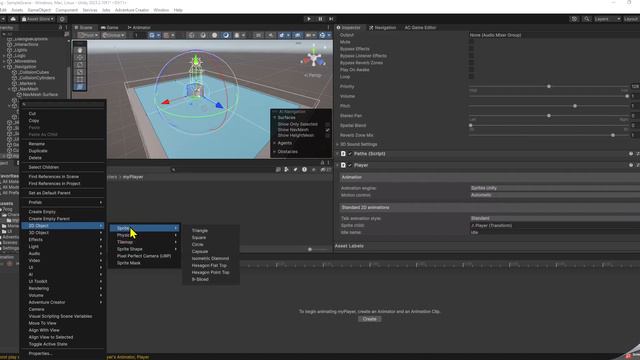Switch to the AC Game Editor tab
The image size is (640, 360).
pyautogui.click(x=420, y=27)
